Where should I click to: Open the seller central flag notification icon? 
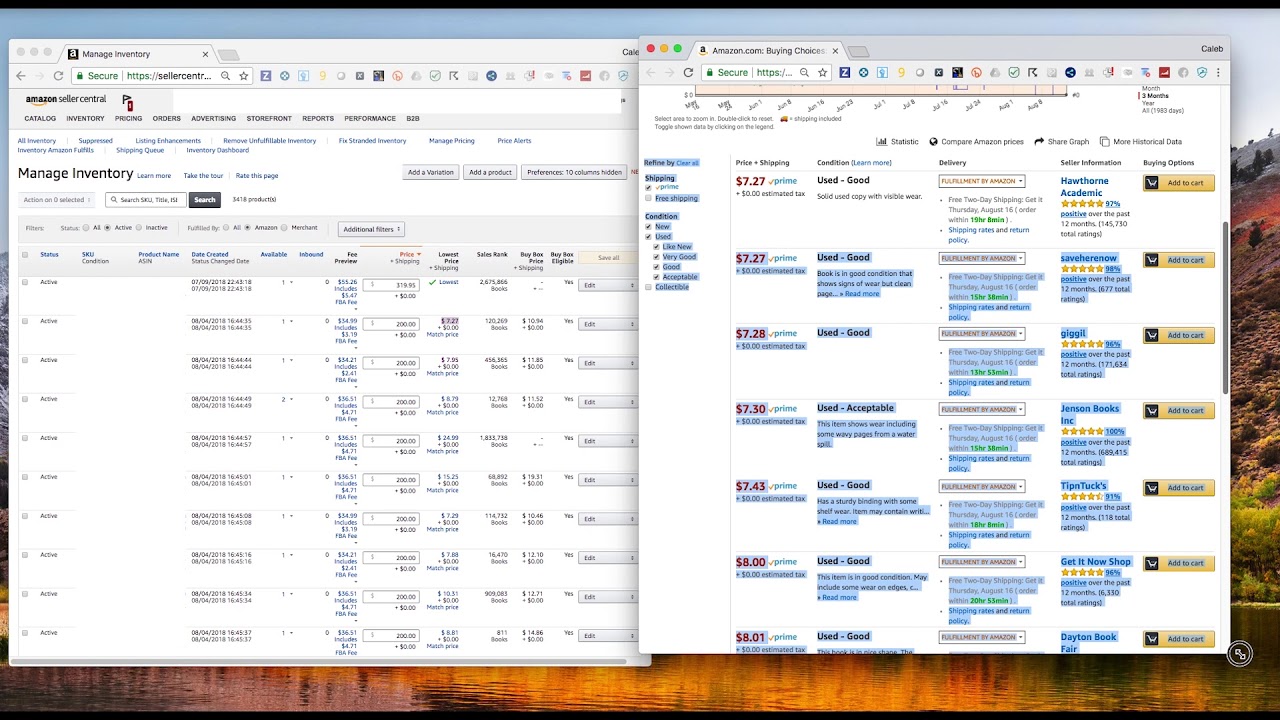tap(127, 101)
